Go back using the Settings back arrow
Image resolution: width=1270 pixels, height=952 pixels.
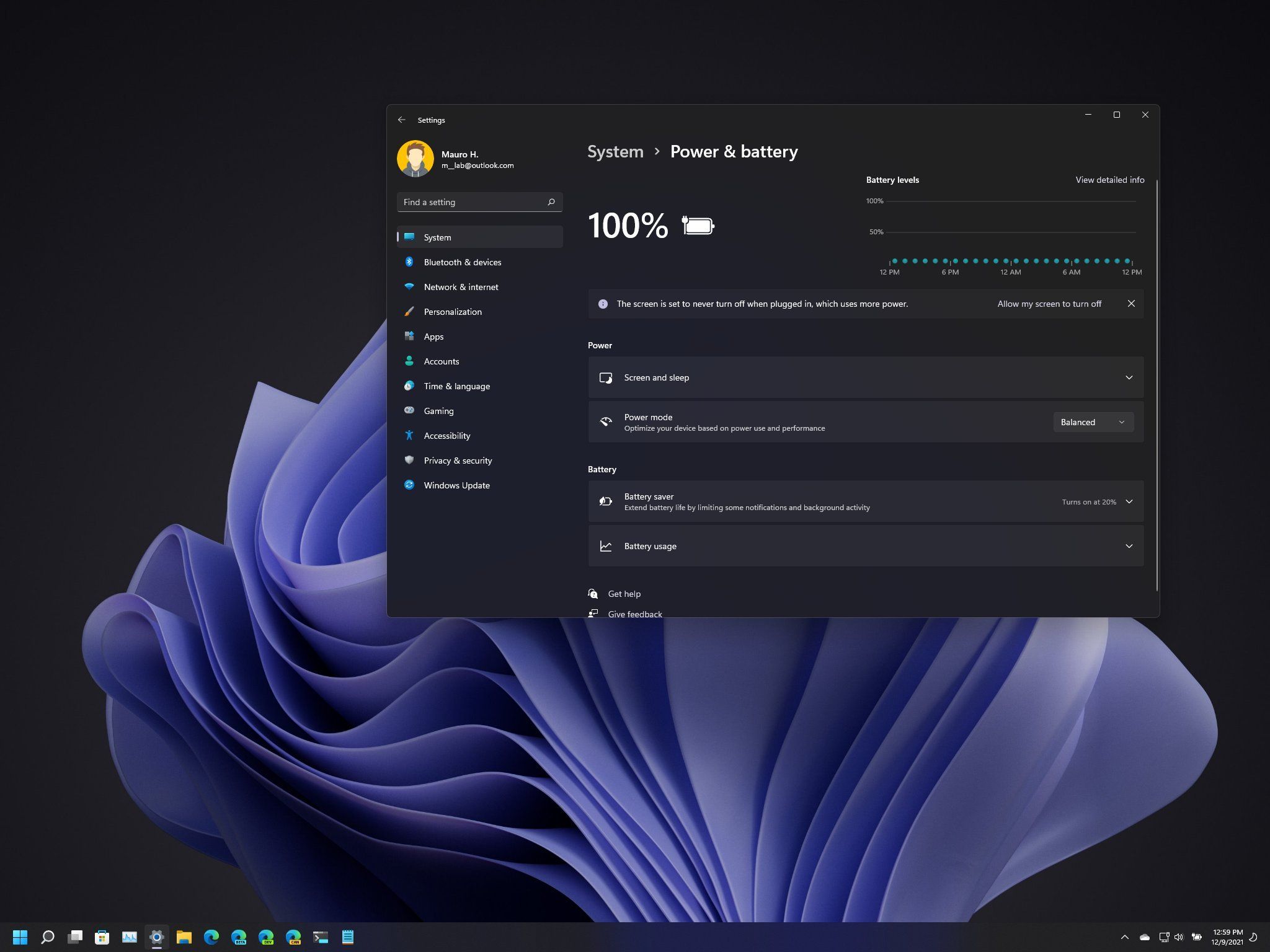point(401,120)
